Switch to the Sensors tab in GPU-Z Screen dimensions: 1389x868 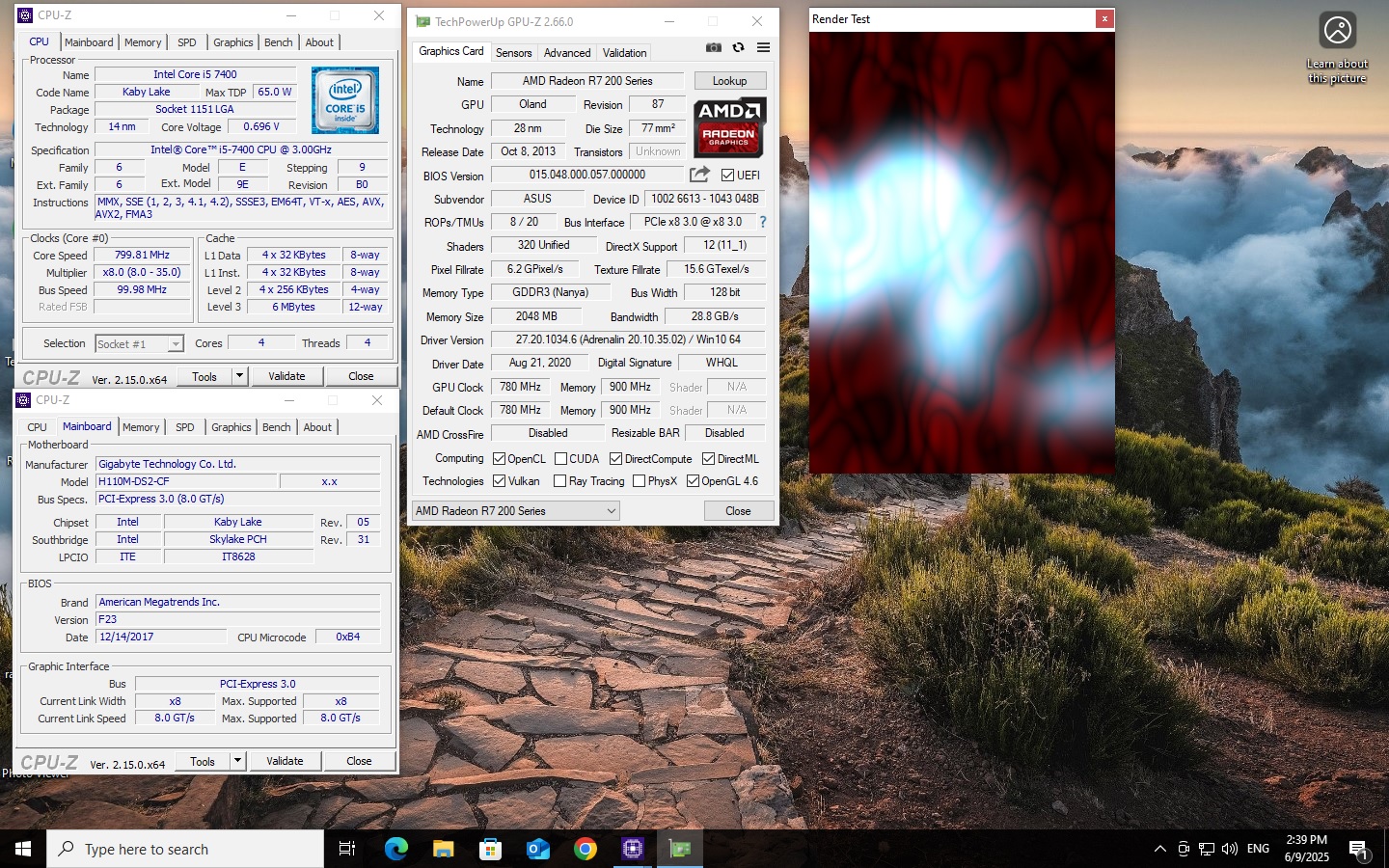pyautogui.click(x=513, y=53)
